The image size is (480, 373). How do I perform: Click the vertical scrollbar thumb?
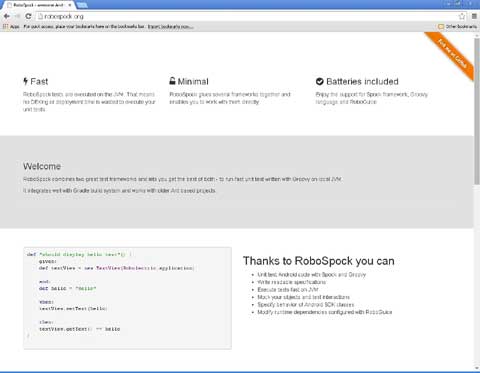(x=477, y=111)
